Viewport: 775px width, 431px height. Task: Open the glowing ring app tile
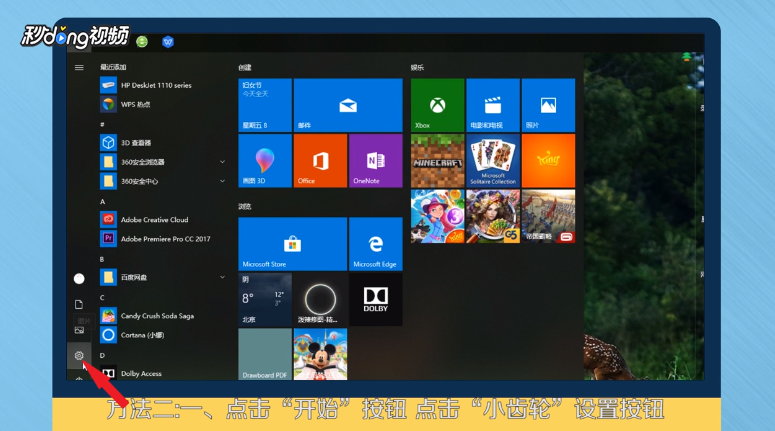coord(320,300)
